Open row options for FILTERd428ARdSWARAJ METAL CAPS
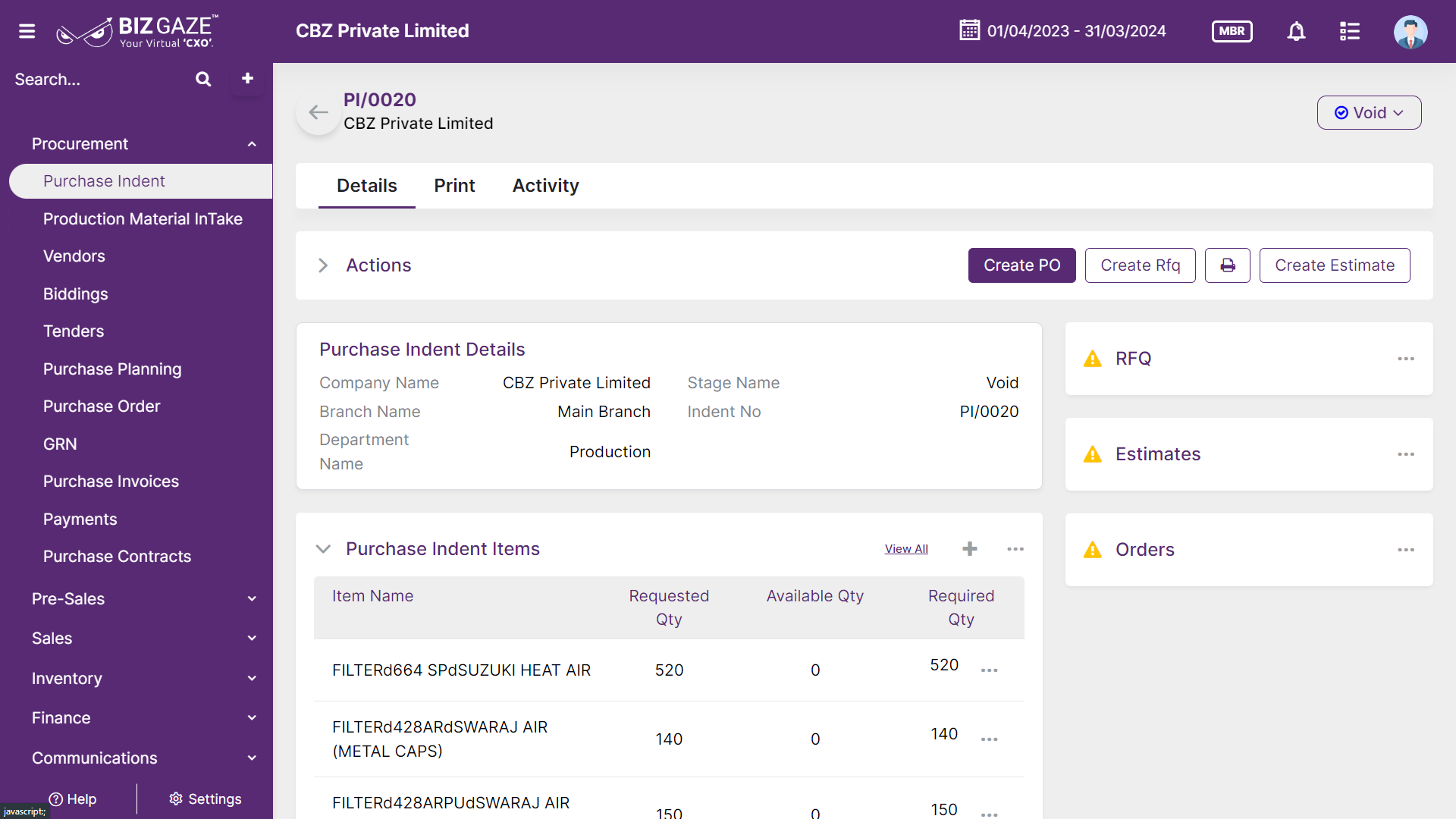Image resolution: width=1456 pixels, height=819 pixels. click(x=989, y=739)
